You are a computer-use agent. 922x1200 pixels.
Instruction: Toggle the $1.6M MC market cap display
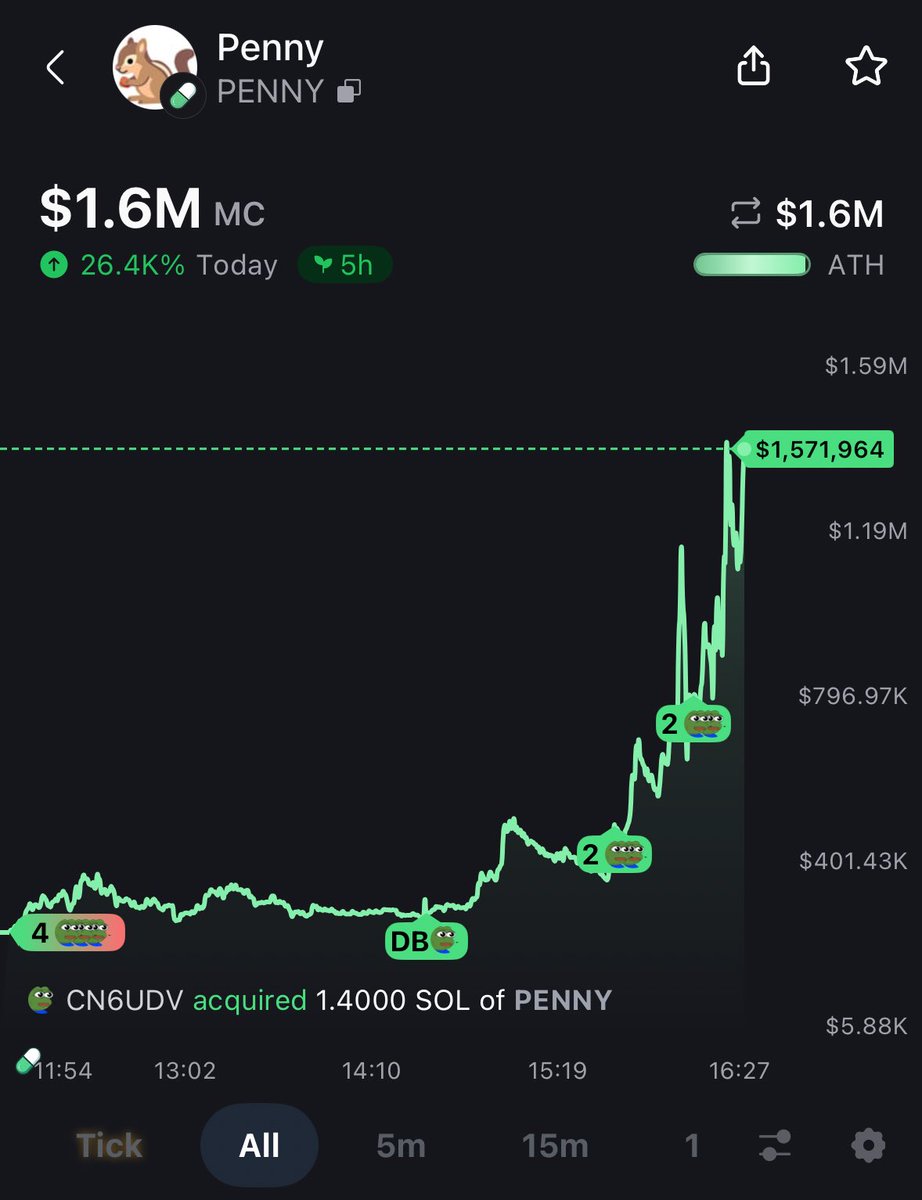coord(152,213)
